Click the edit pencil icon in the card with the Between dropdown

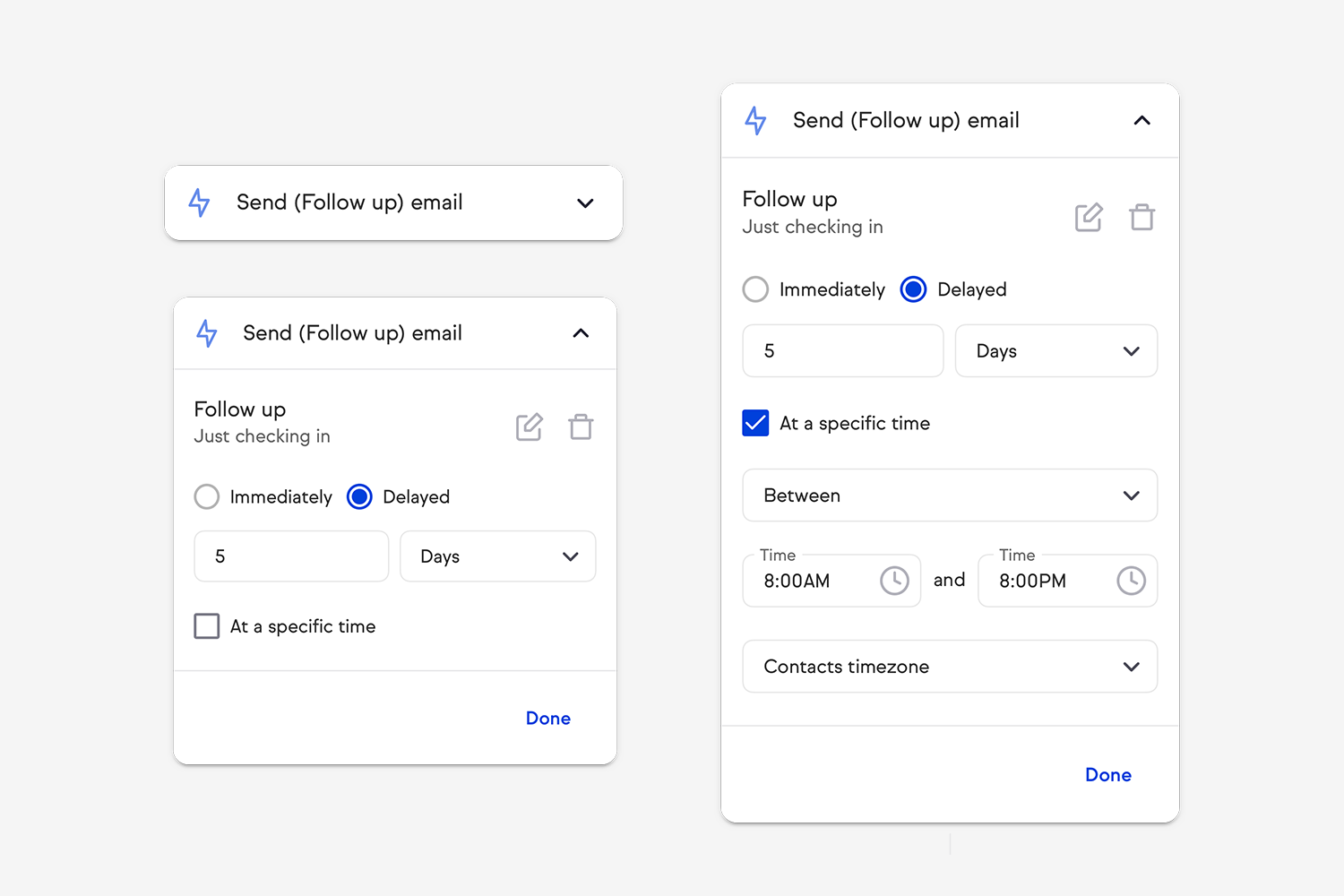tap(1089, 218)
